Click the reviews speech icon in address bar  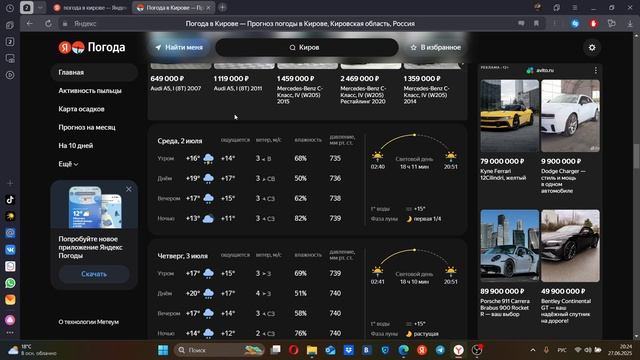521,24
